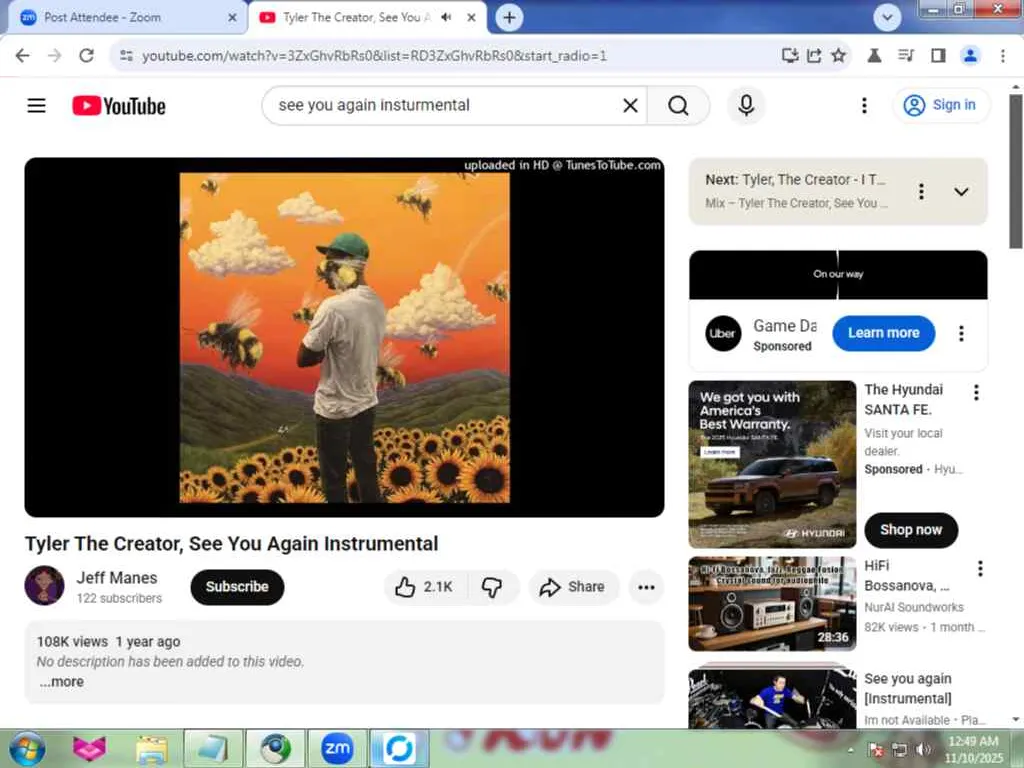Click the video title Tyler The Creator
Screen dimensions: 1024x768
[231, 543]
